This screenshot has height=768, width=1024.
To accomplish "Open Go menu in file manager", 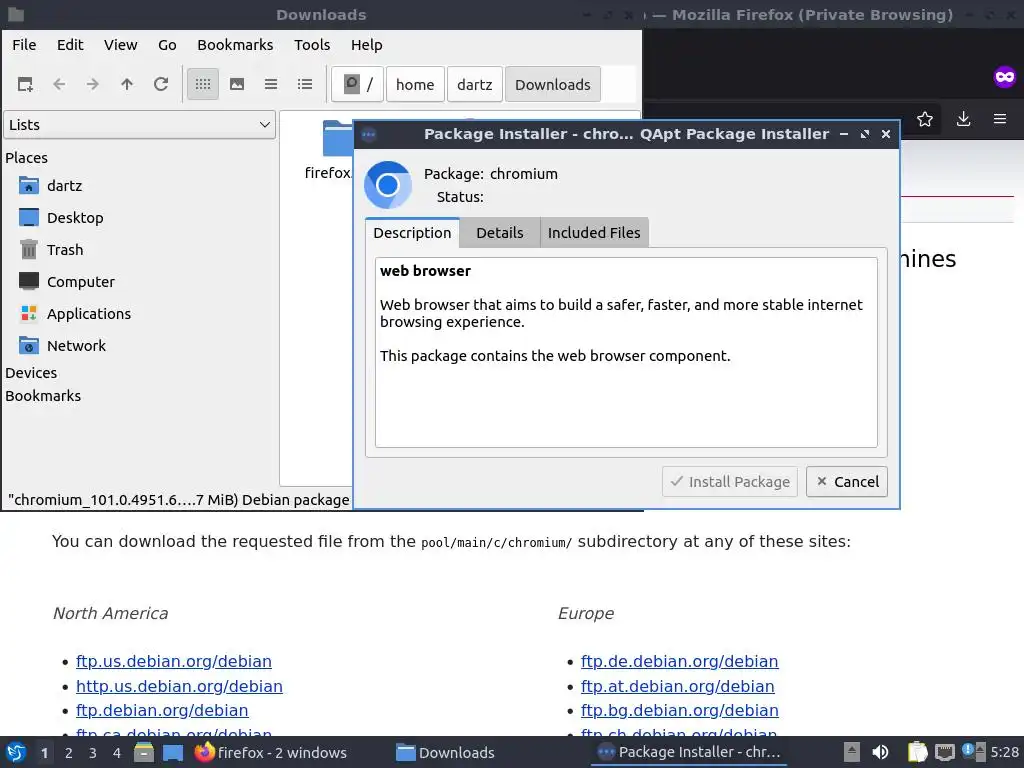I will [x=167, y=45].
